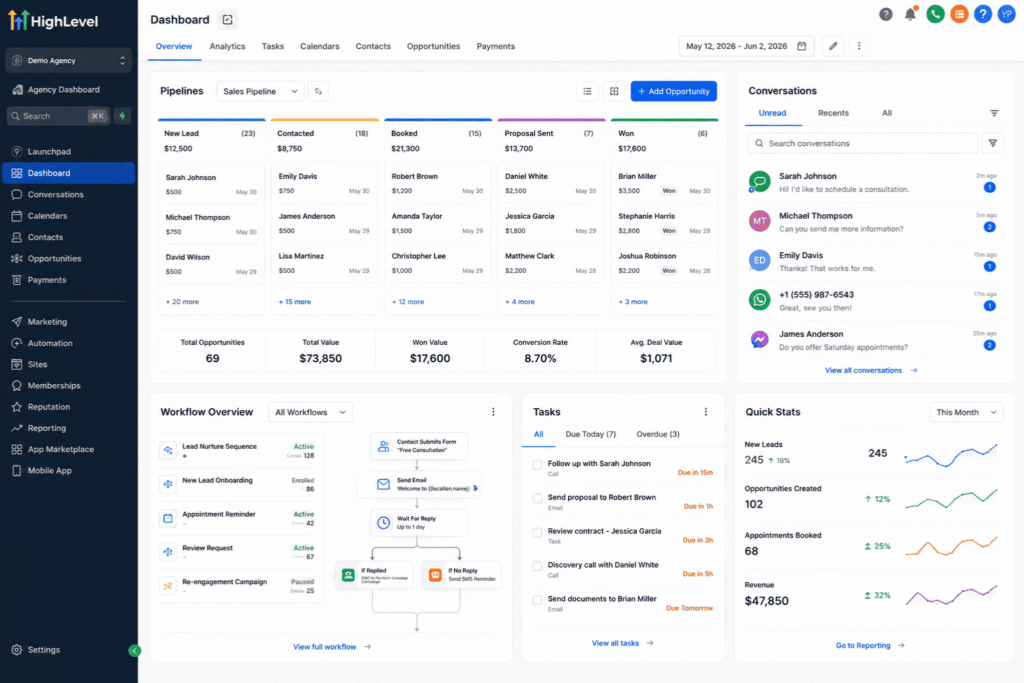Select the Lead Nurture Sequence workflow row

pos(240,451)
